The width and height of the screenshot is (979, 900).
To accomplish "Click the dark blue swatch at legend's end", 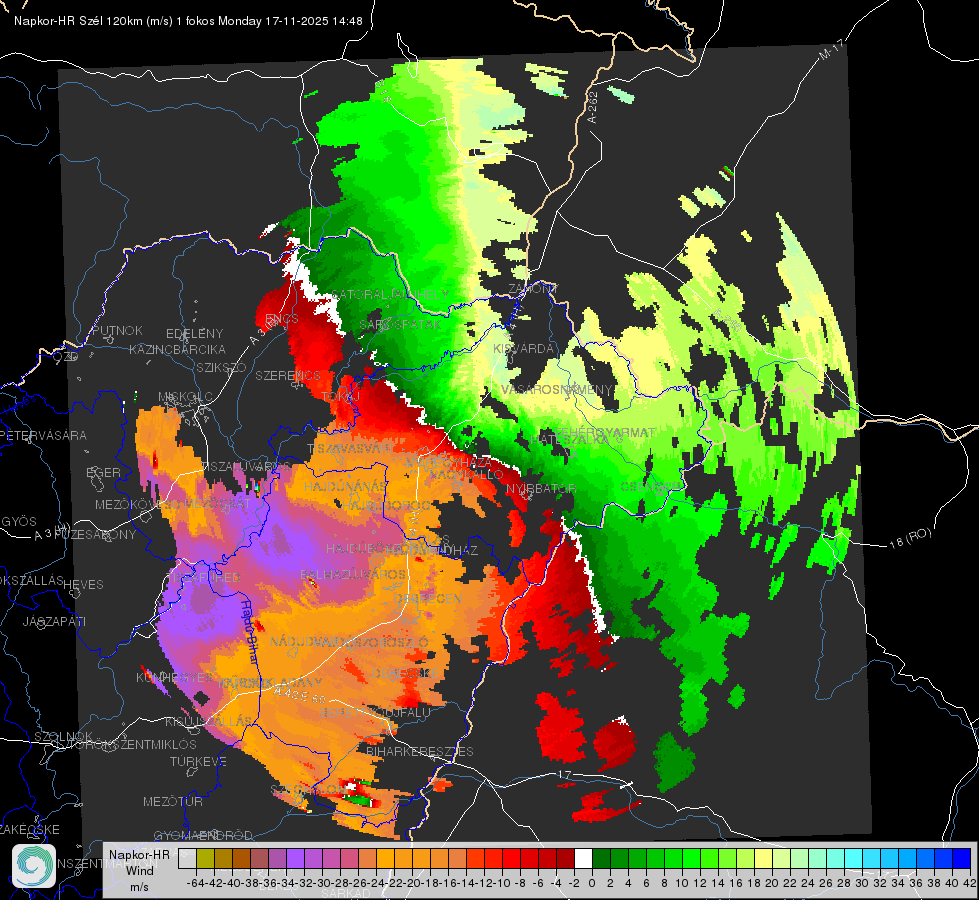I will click(x=962, y=859).
